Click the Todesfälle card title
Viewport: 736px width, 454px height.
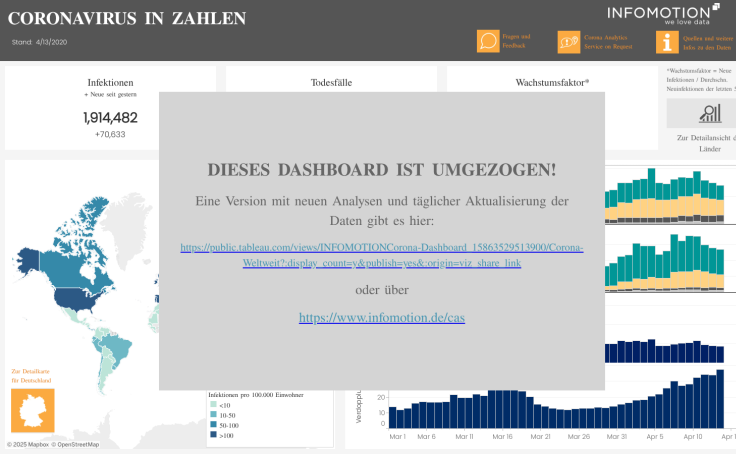tap(331, 83)
